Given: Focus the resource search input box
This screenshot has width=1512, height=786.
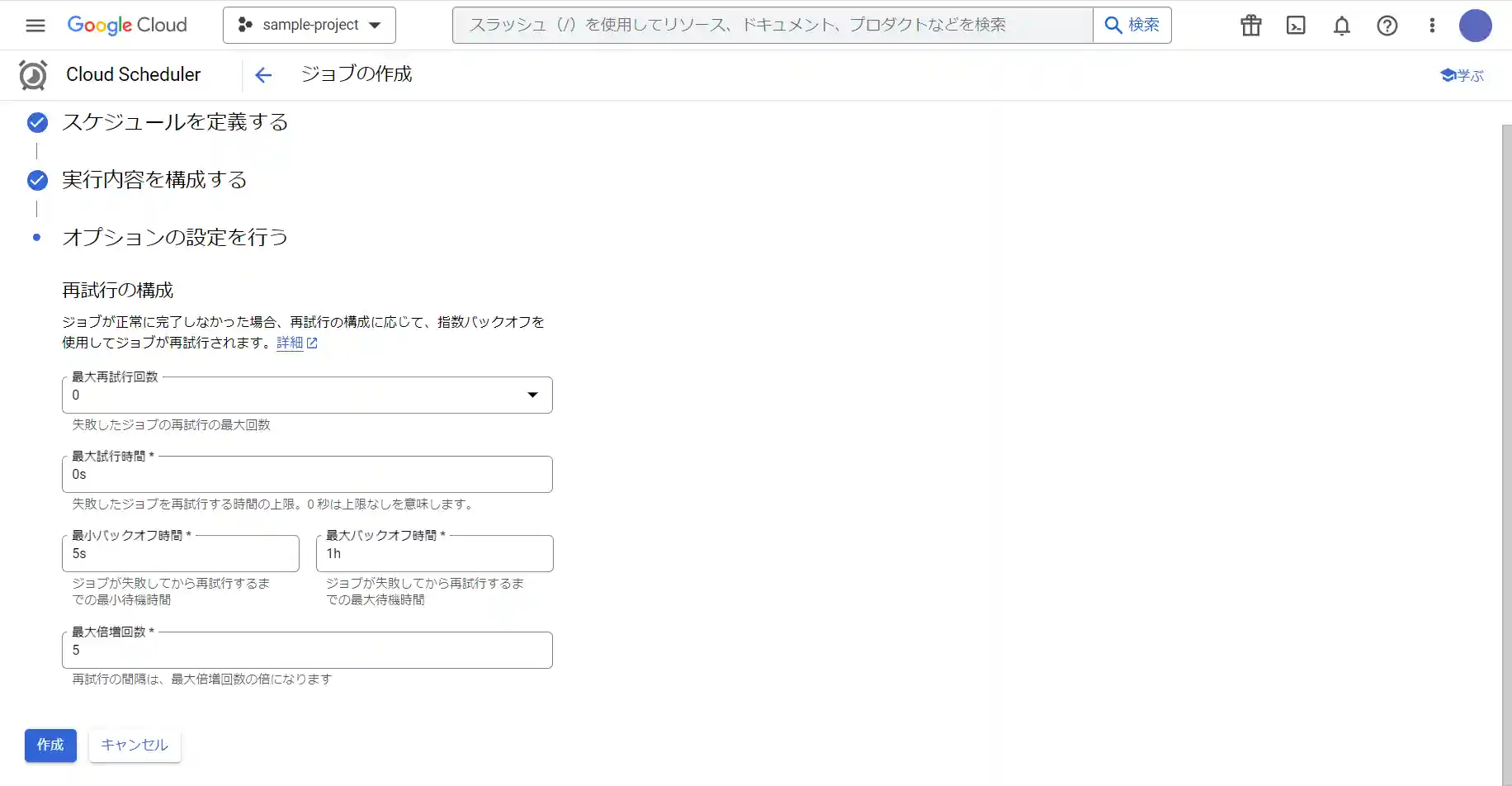Looking at the screenshot, I should coord(773,25).
